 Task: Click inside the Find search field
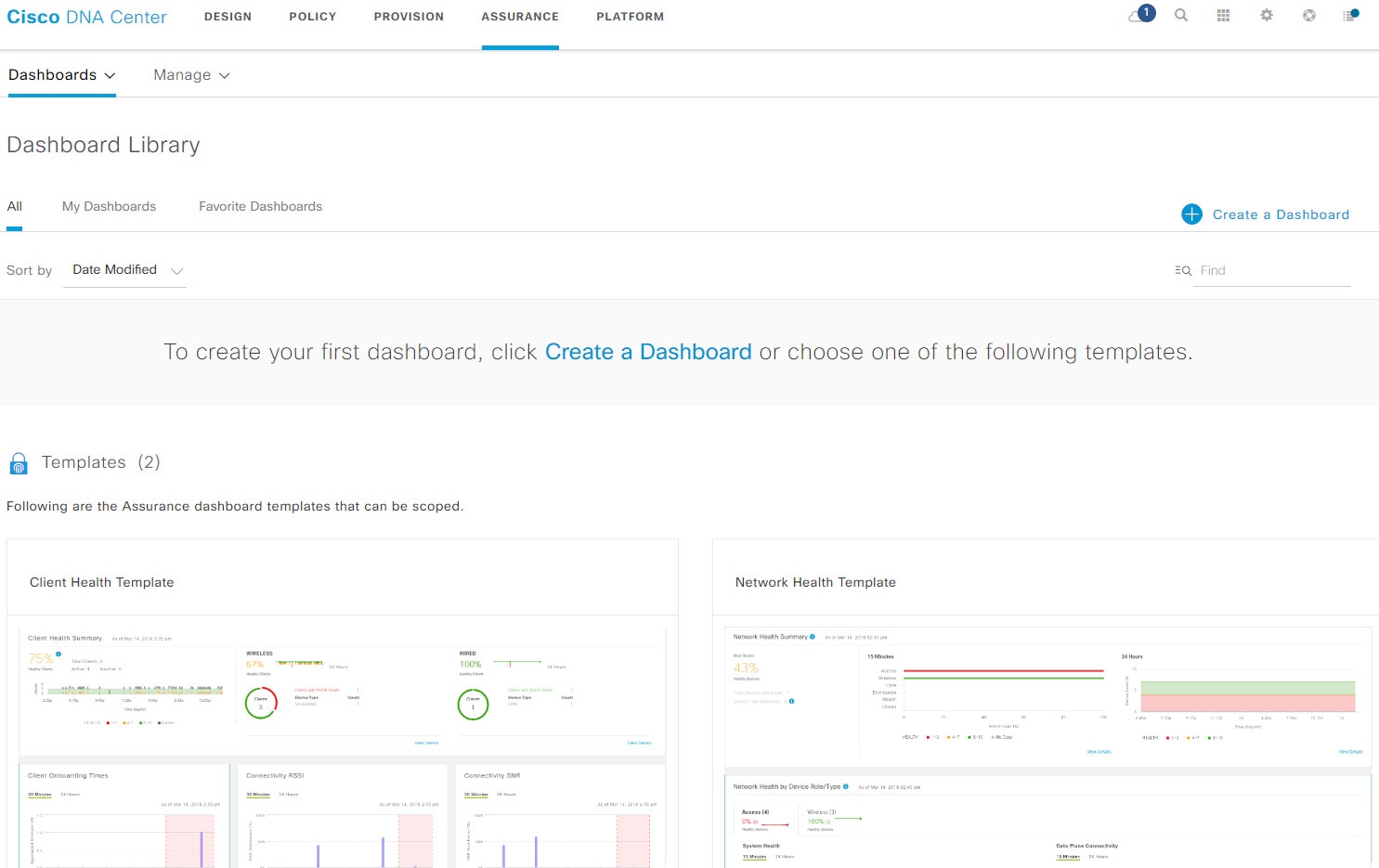point(1263,270)
